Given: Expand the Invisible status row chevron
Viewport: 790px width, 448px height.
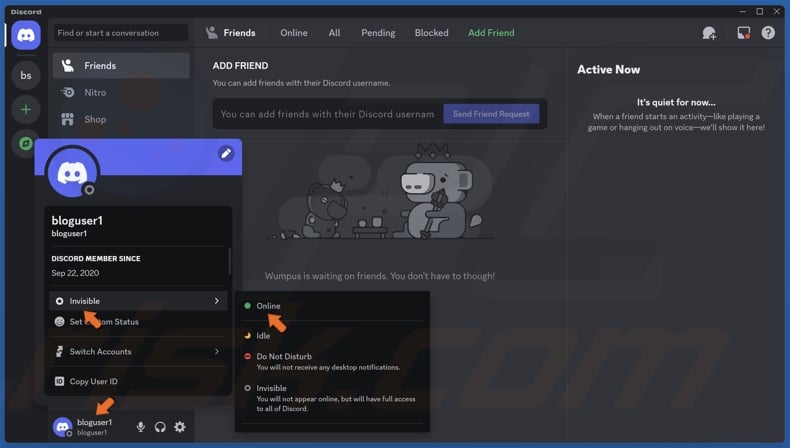Looking at the screenshot, I should click(217, 301).
